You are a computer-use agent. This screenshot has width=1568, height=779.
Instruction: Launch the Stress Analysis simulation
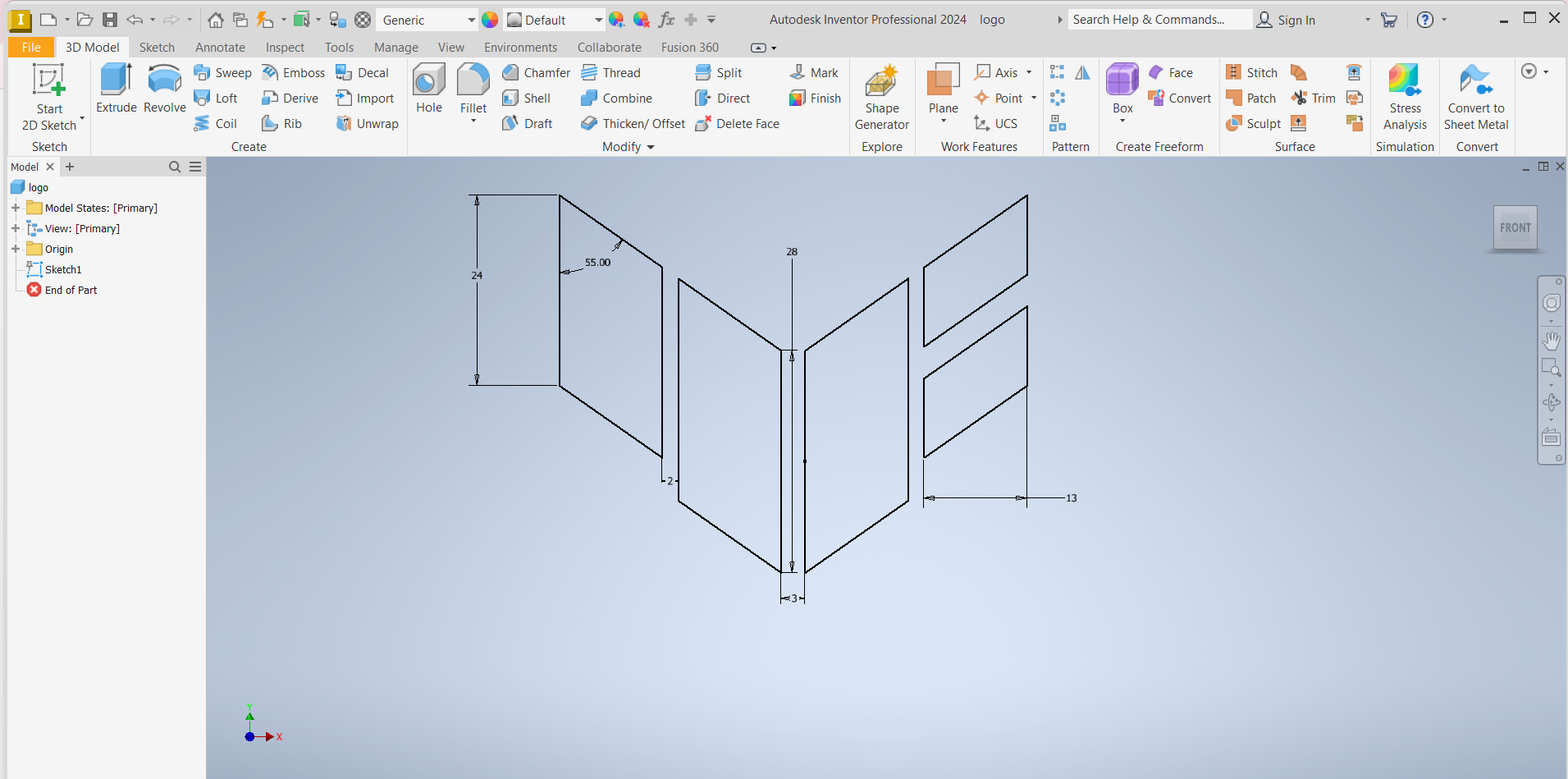(1404, 97)
